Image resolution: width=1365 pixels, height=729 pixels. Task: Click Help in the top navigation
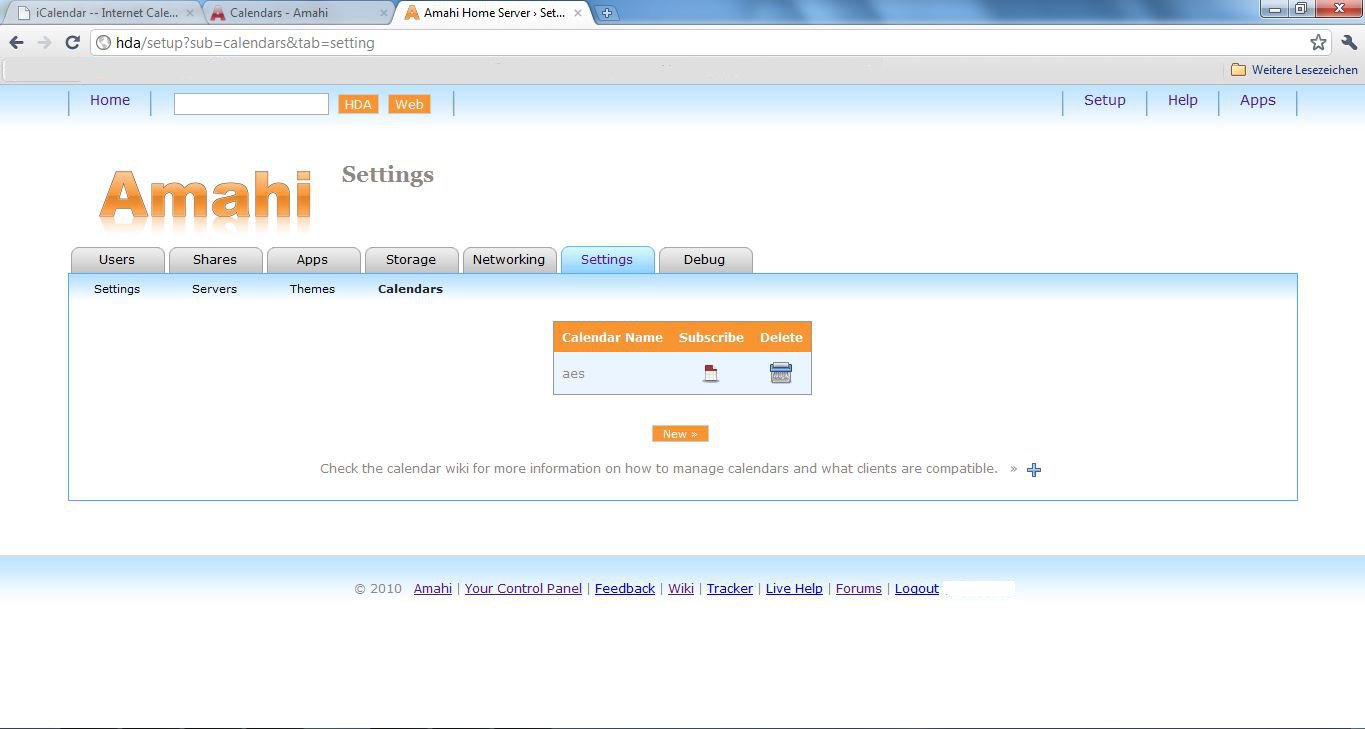point(1183,100)
